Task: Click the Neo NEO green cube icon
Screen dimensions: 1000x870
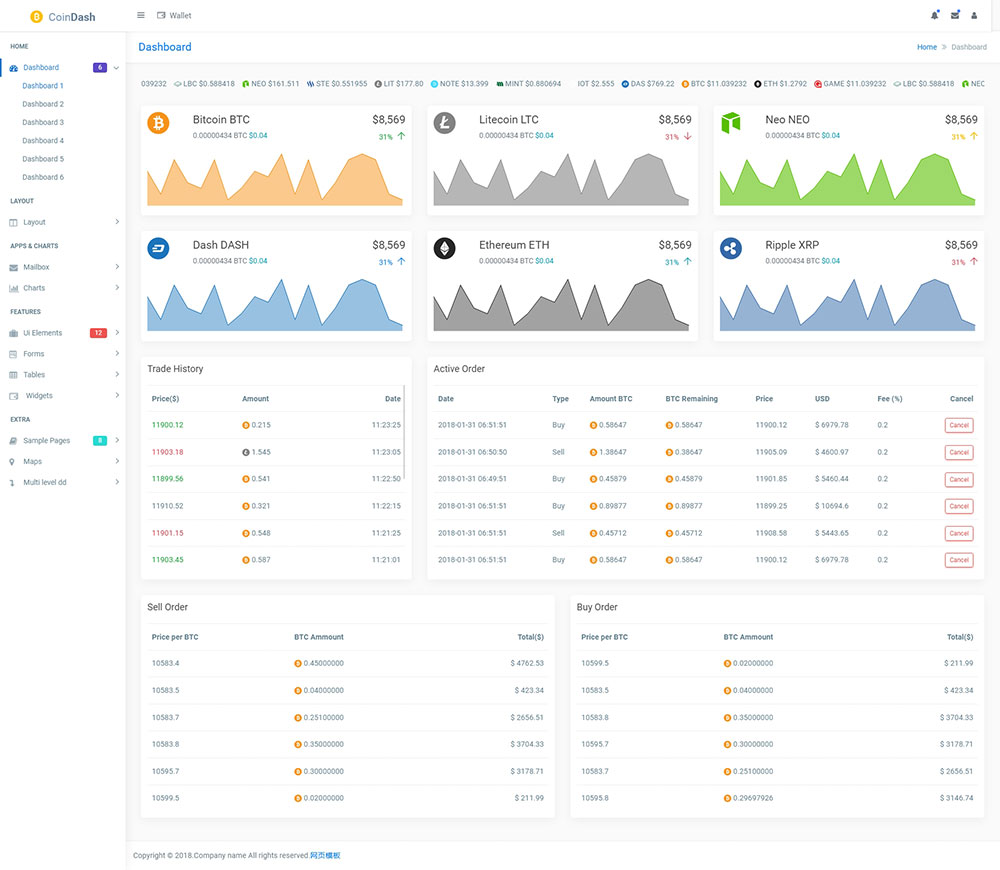Action: [x=731, y=122]
